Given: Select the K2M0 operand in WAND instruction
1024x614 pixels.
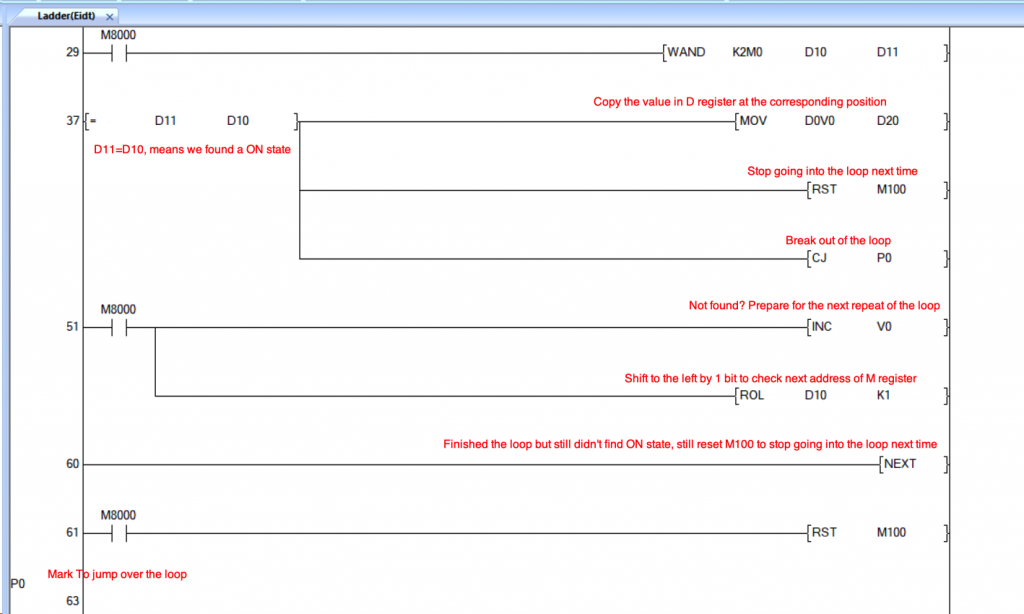Looking at the screenshot, I should (747, 53).
